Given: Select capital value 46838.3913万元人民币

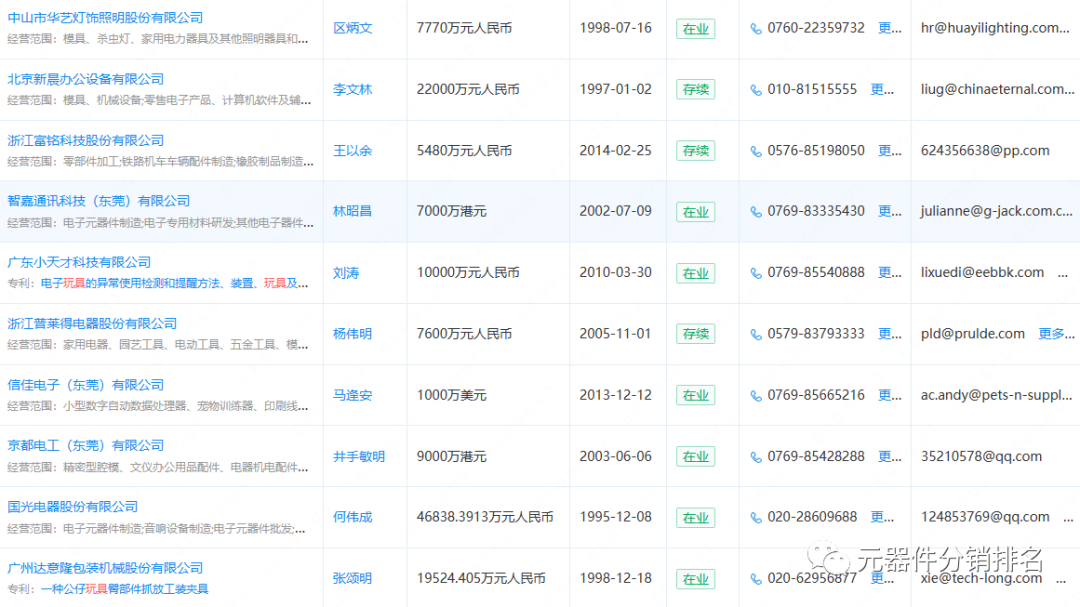Looking at the screenshot, I should click(485, 517).
